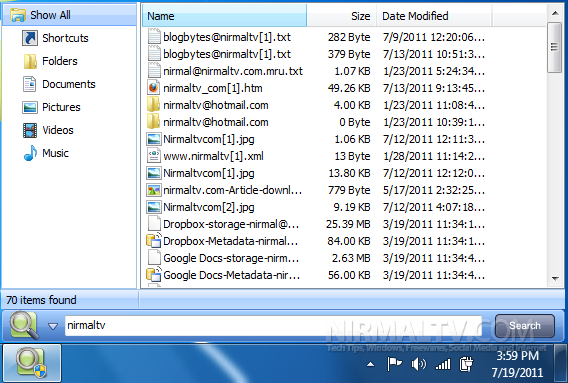Click folder icon of 4.00 KB nirmaltv@hotmail.com
This screenshot has height=383, width=568.
point(154,105)
